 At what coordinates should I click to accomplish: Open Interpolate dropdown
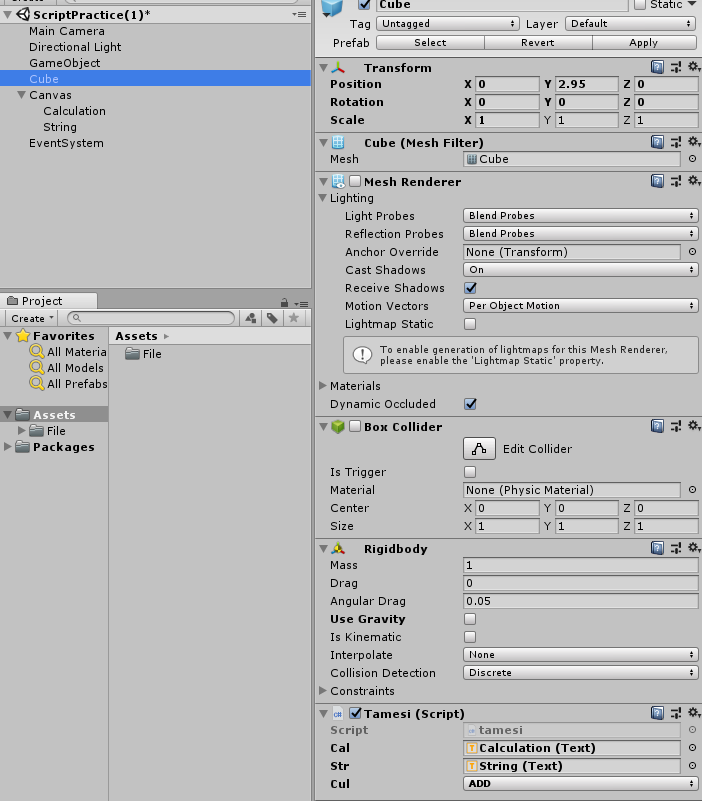pos(580,654)
